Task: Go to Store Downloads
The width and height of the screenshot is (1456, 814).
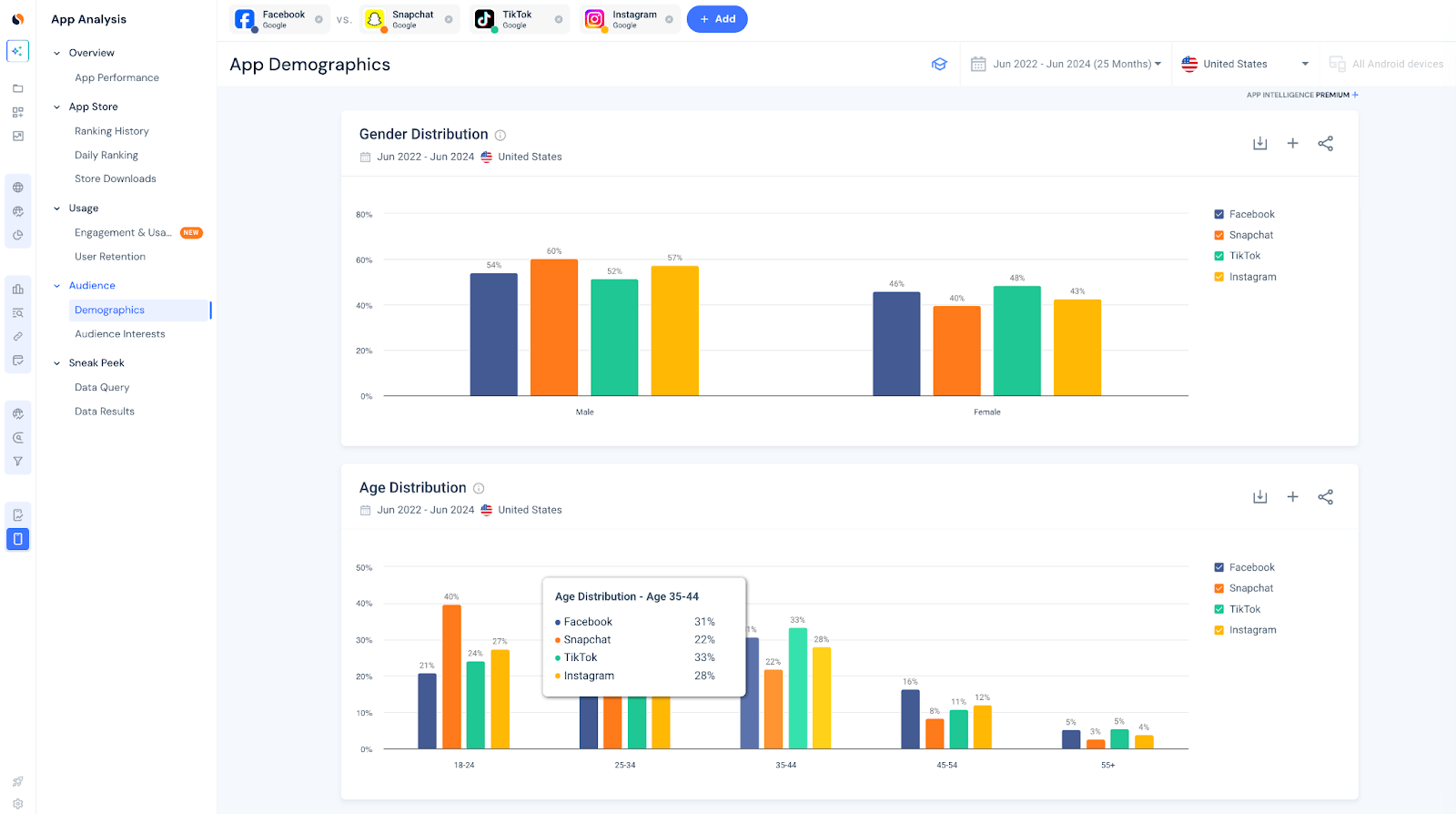Action: click(x=116, y=178)
